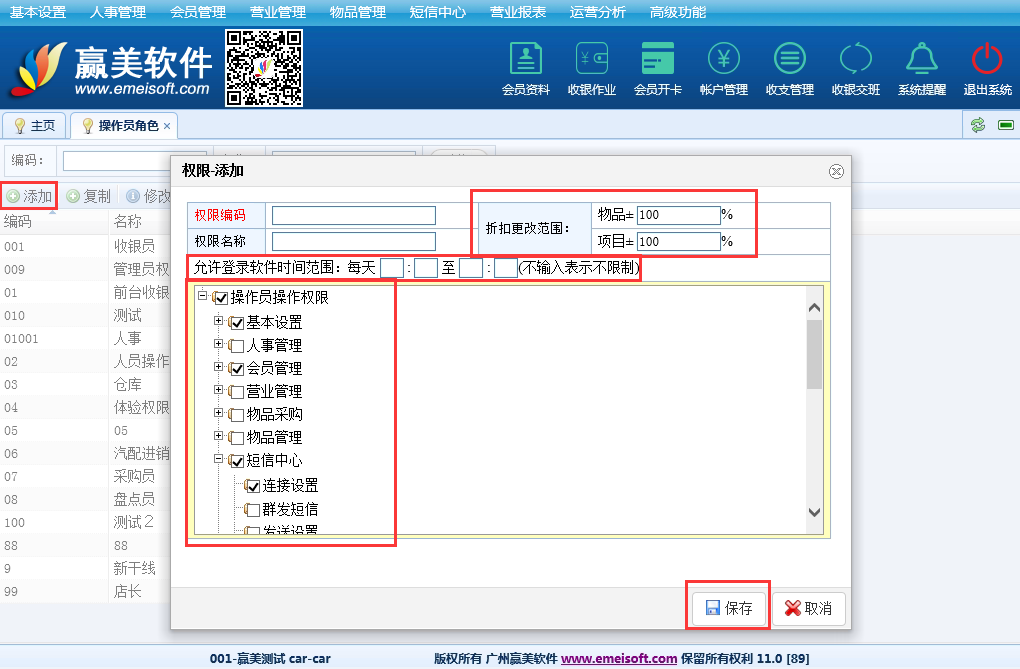Screen dimensions: 1020x669
Task: Open 会员资料 member profile icon
Action: (525, 60)
